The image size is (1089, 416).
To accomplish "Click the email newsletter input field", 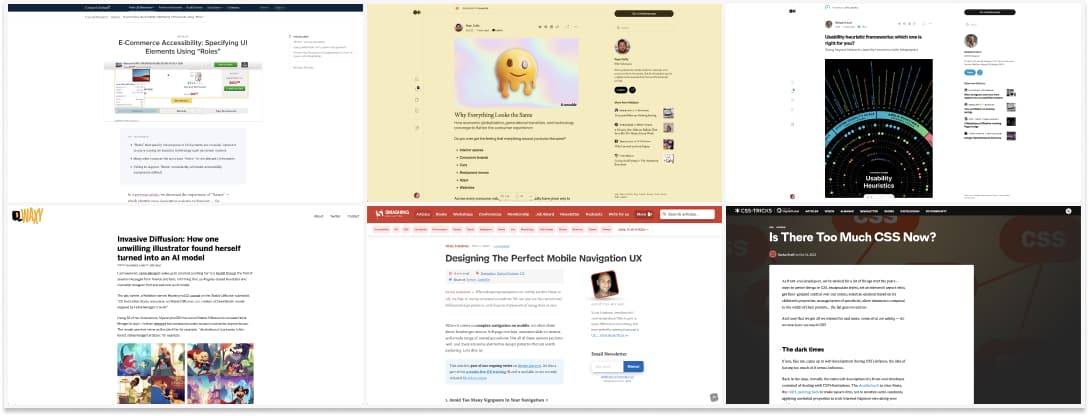I will point(606,366).
